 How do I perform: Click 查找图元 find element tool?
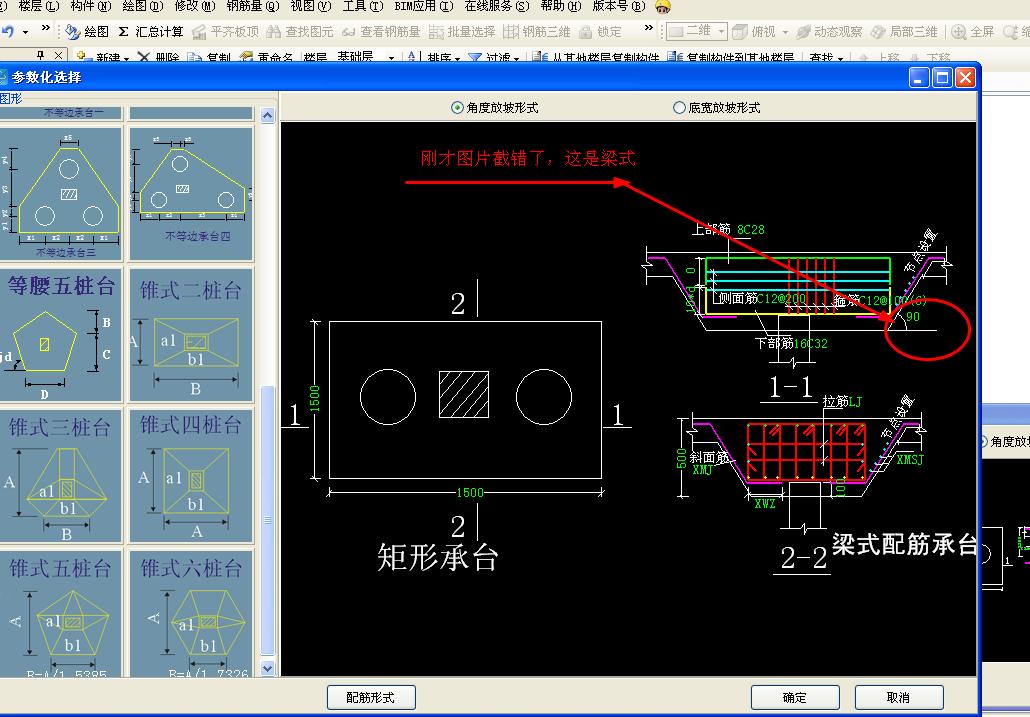[300, 32]
